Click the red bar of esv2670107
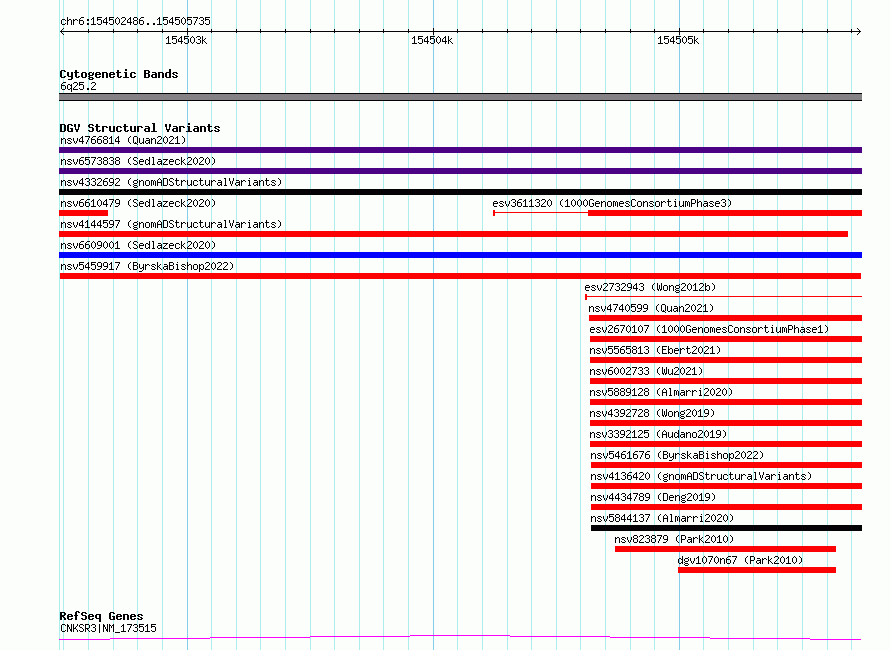 click(725, 339)
